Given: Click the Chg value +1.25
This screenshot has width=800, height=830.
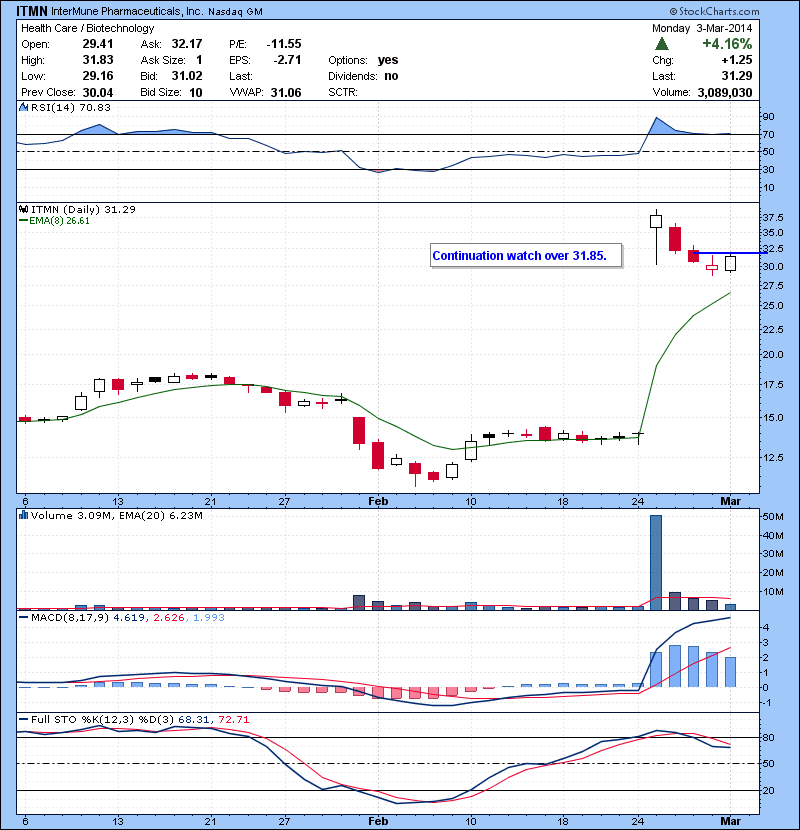Looking at the screenshot, I should tap(736, 60).
